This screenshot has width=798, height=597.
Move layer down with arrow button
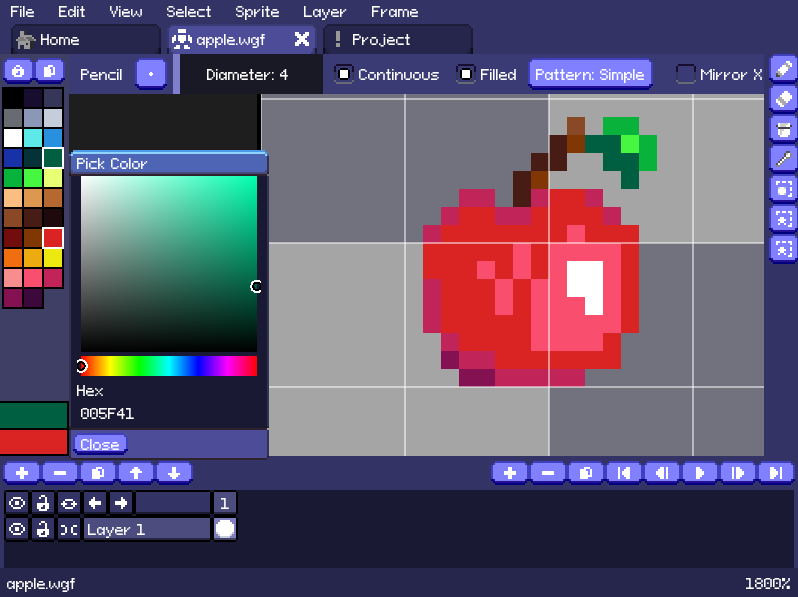(x=174, y=473)
